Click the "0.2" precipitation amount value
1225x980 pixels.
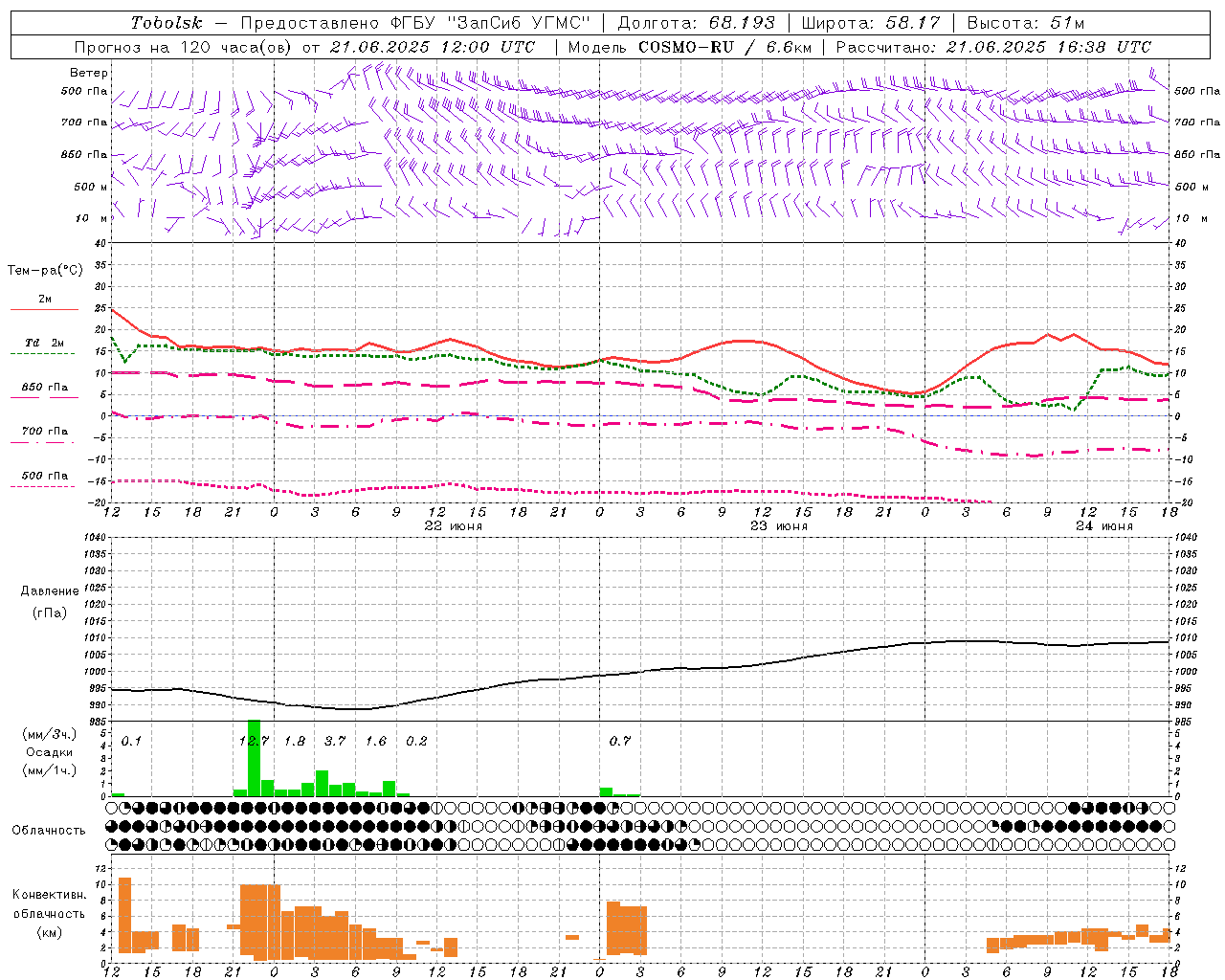coord(417,741)
